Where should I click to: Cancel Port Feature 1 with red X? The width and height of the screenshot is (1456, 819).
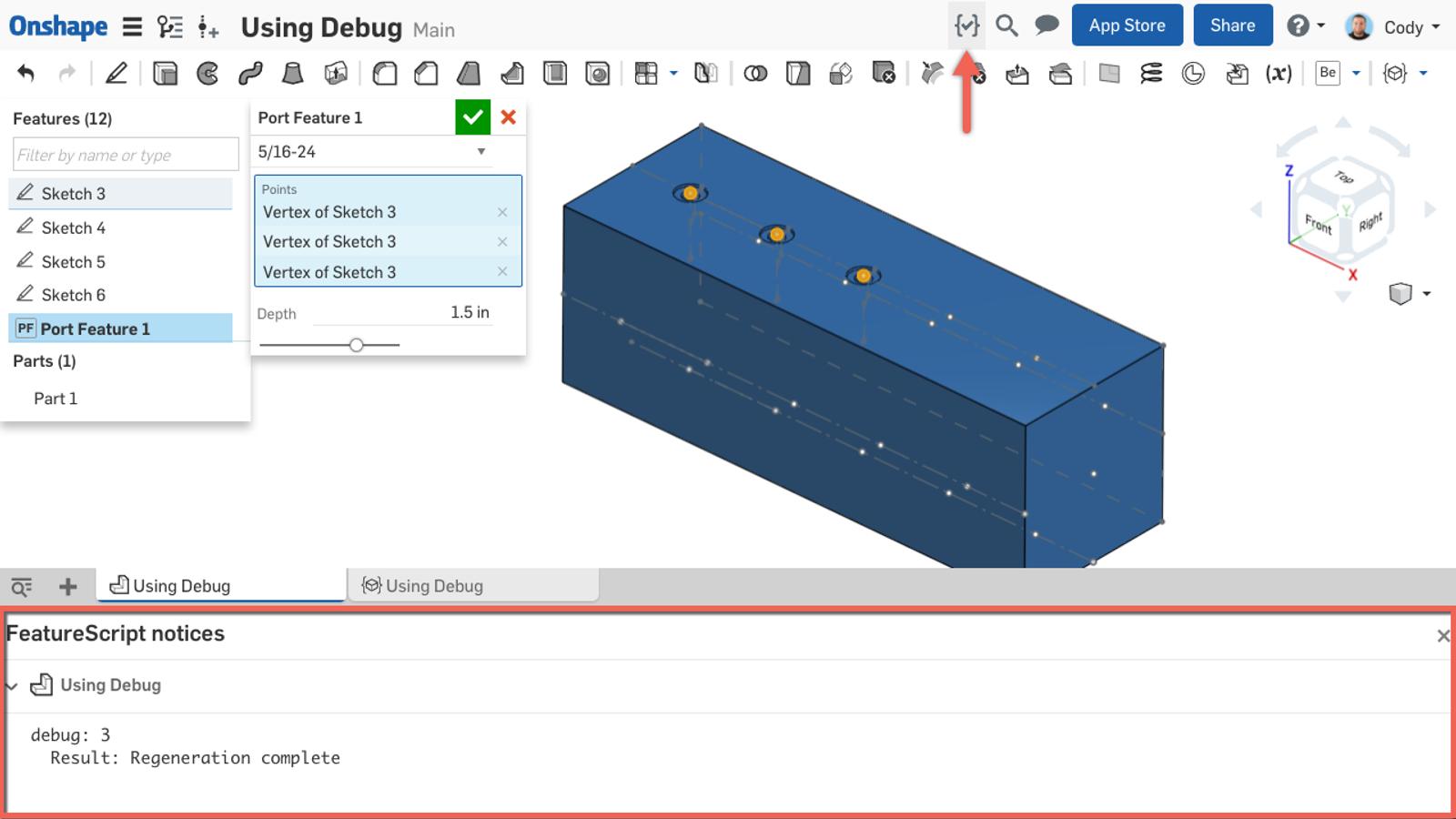click(509, 117)
